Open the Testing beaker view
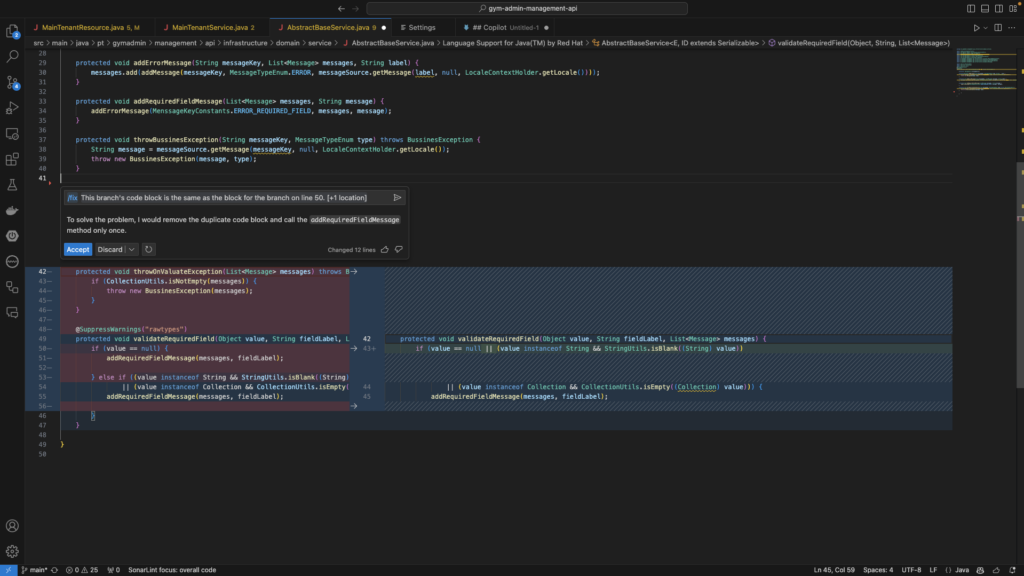 (12, 185)
